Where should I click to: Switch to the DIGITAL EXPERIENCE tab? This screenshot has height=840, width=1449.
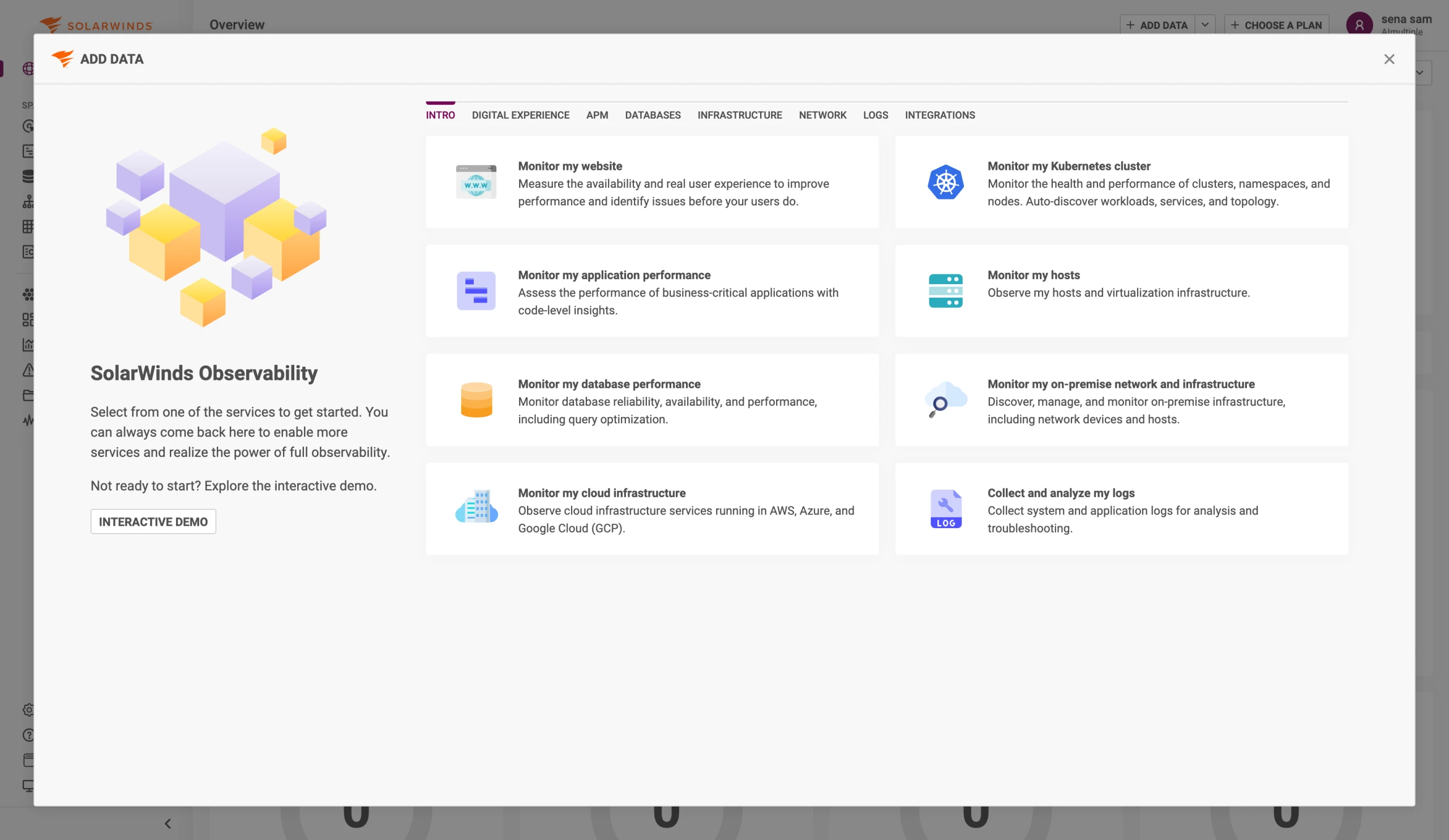(520, 115)
